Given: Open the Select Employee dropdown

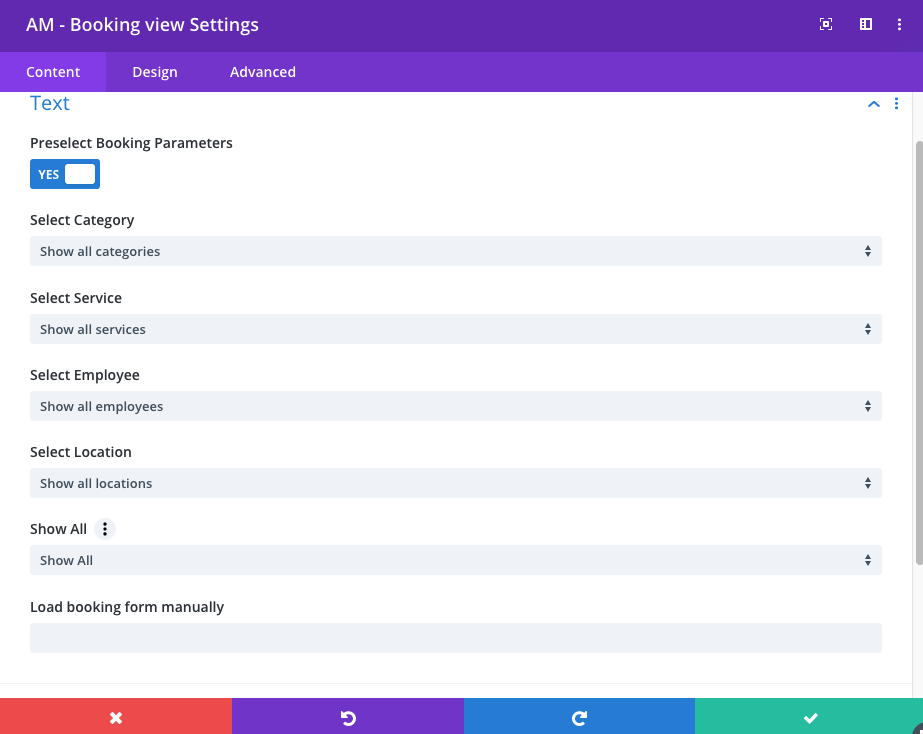Looking at the screenshot, I should [x=455, y=406].
